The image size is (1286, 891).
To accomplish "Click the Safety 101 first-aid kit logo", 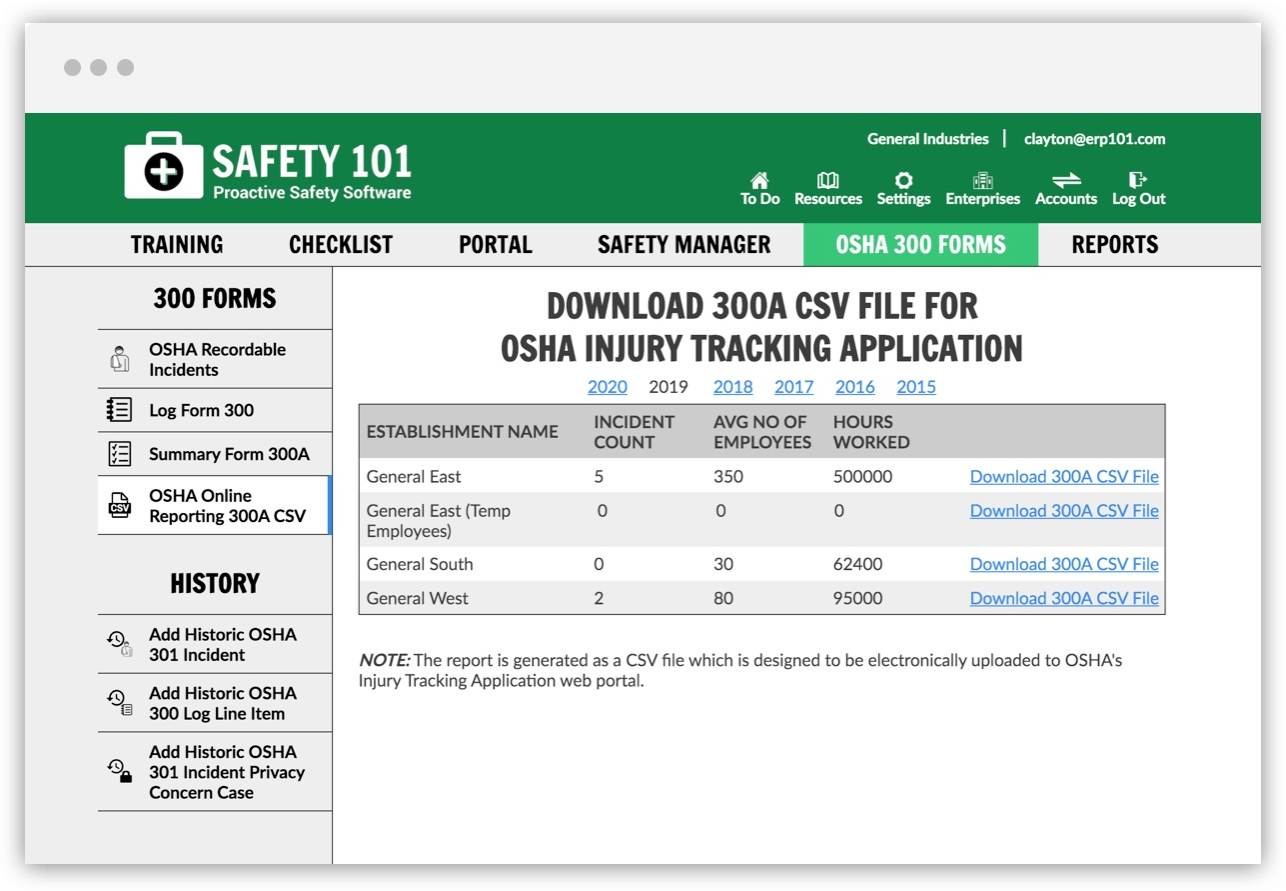I will [166, 167].
